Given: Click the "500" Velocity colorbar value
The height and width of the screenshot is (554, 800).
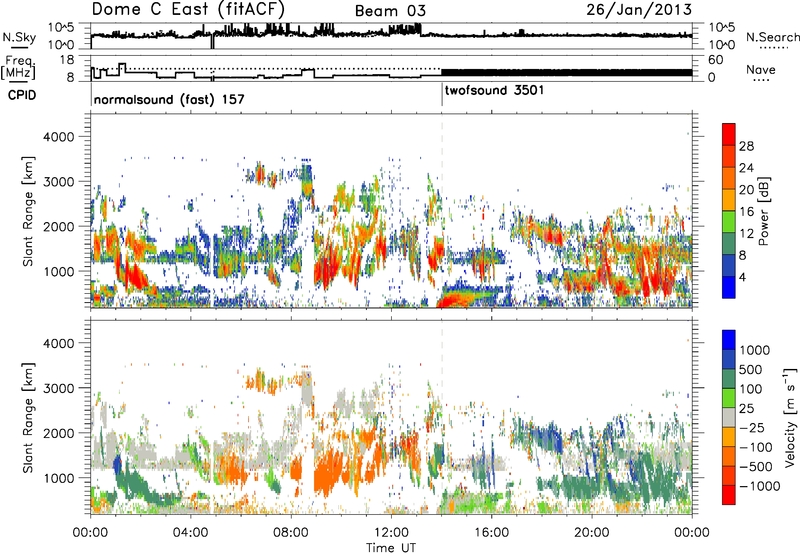Looking at the screenshot, I should coord(751,370).
